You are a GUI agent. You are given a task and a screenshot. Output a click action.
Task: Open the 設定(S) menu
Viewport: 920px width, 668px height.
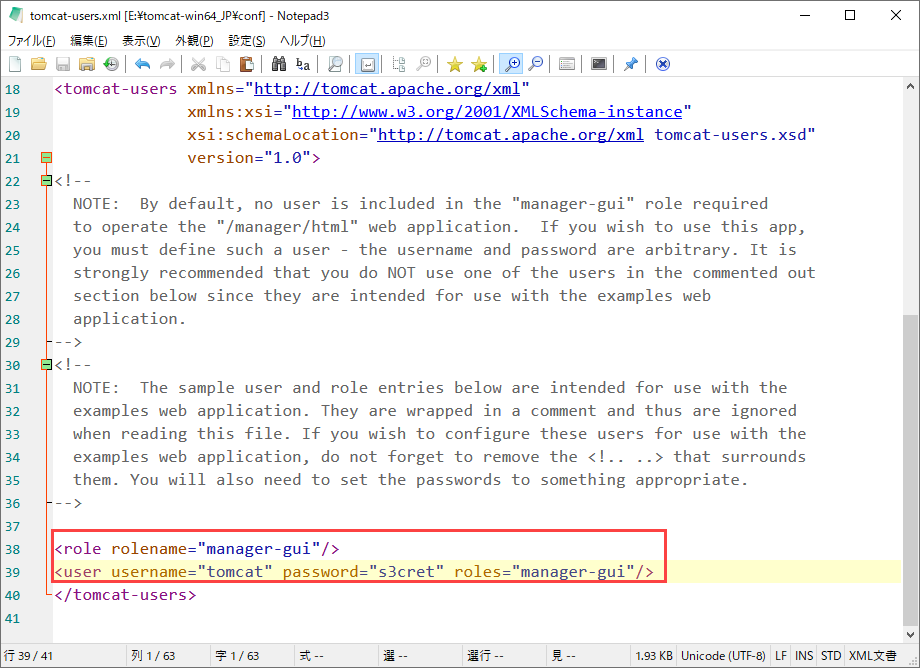point(247,41)
